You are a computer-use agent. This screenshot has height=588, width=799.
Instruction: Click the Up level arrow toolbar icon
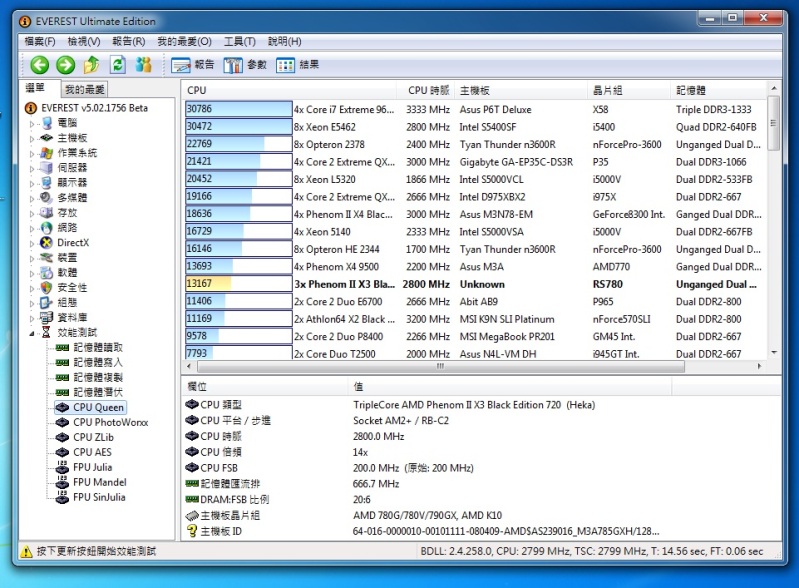click(x=92, y=64)
